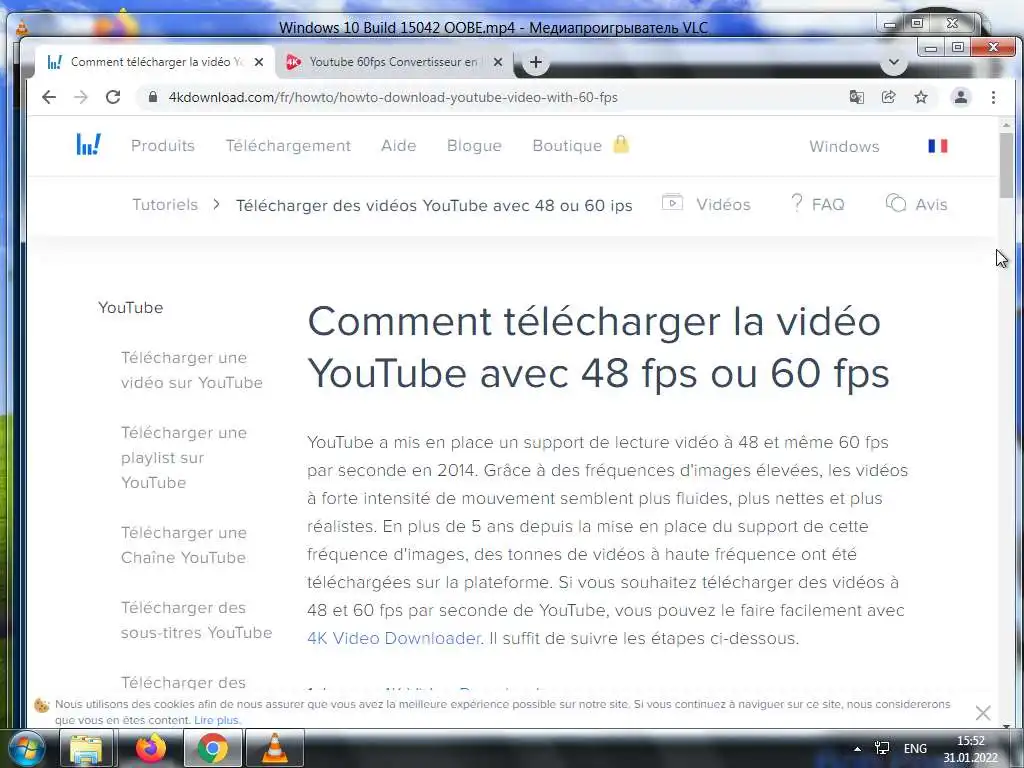Open the Téléchargement menu
Image resolution: width=1024 pixels, height=768 pixels.
pyautogui.click(x=288, y=146)
